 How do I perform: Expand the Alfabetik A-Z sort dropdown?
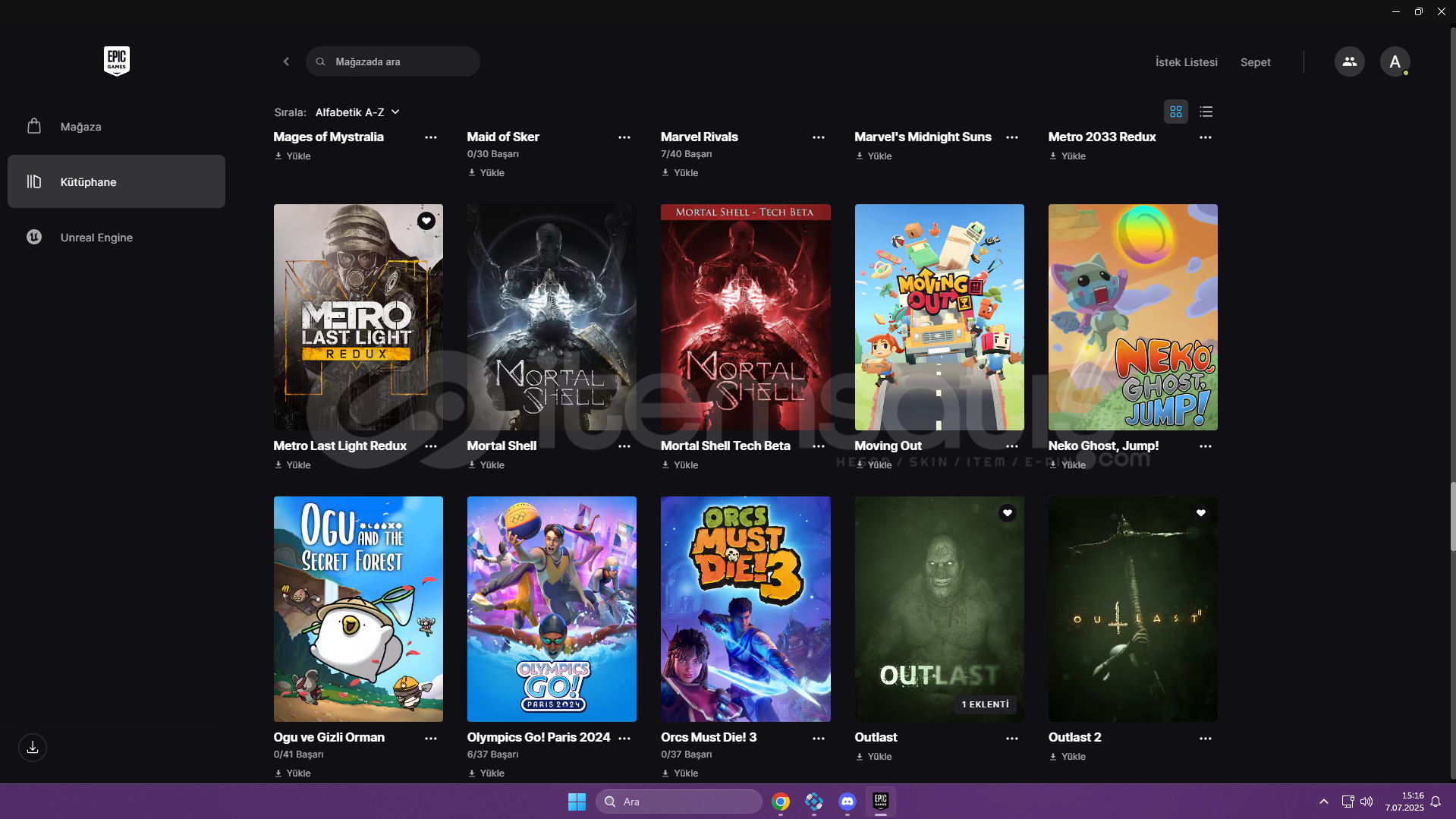pyautogui.click(x=357, y=112)
